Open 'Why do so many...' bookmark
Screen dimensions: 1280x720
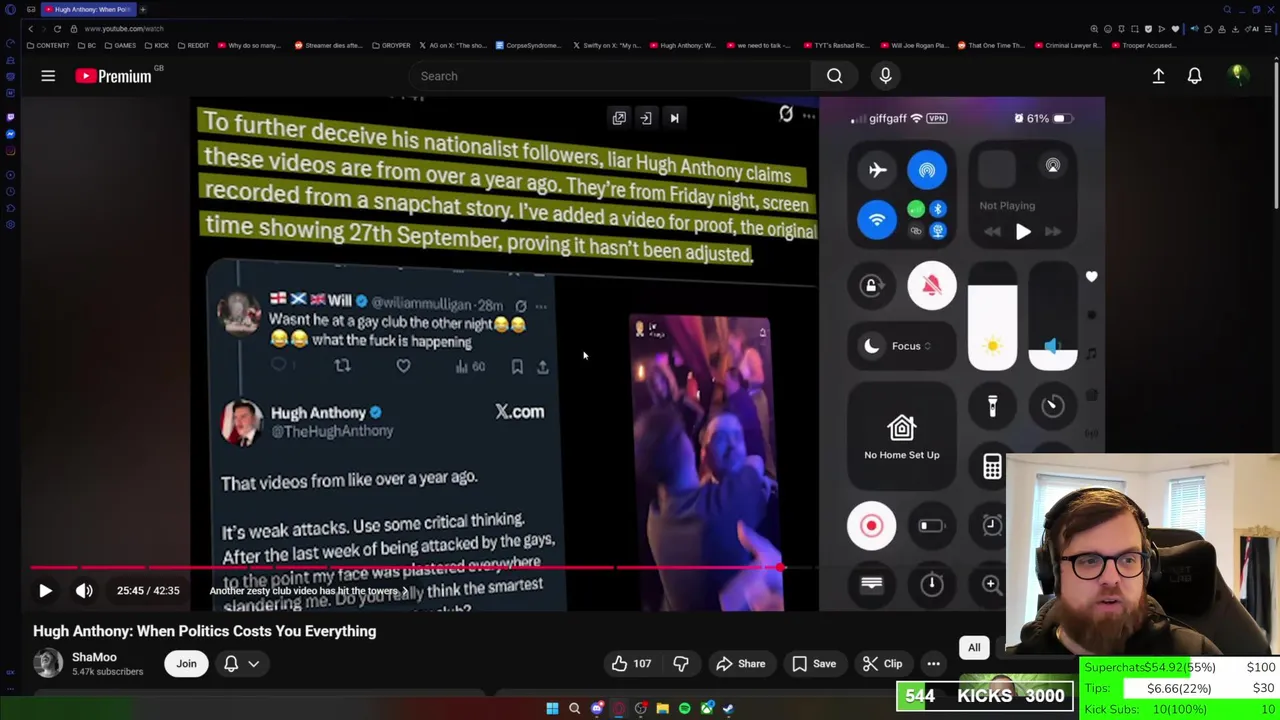249,45
